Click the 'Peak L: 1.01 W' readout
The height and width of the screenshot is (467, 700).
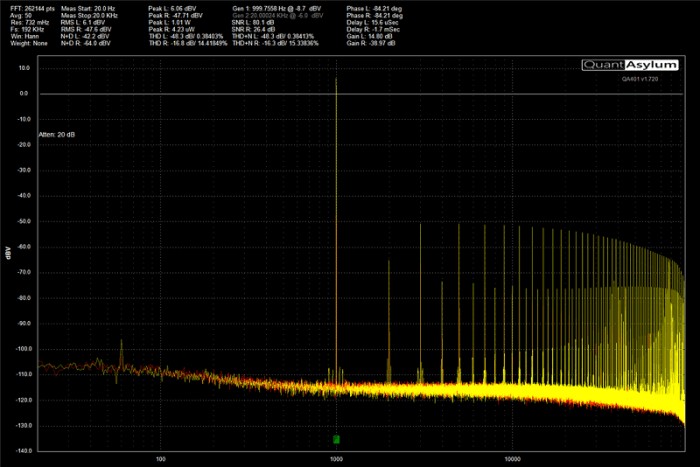click(170, 22)
